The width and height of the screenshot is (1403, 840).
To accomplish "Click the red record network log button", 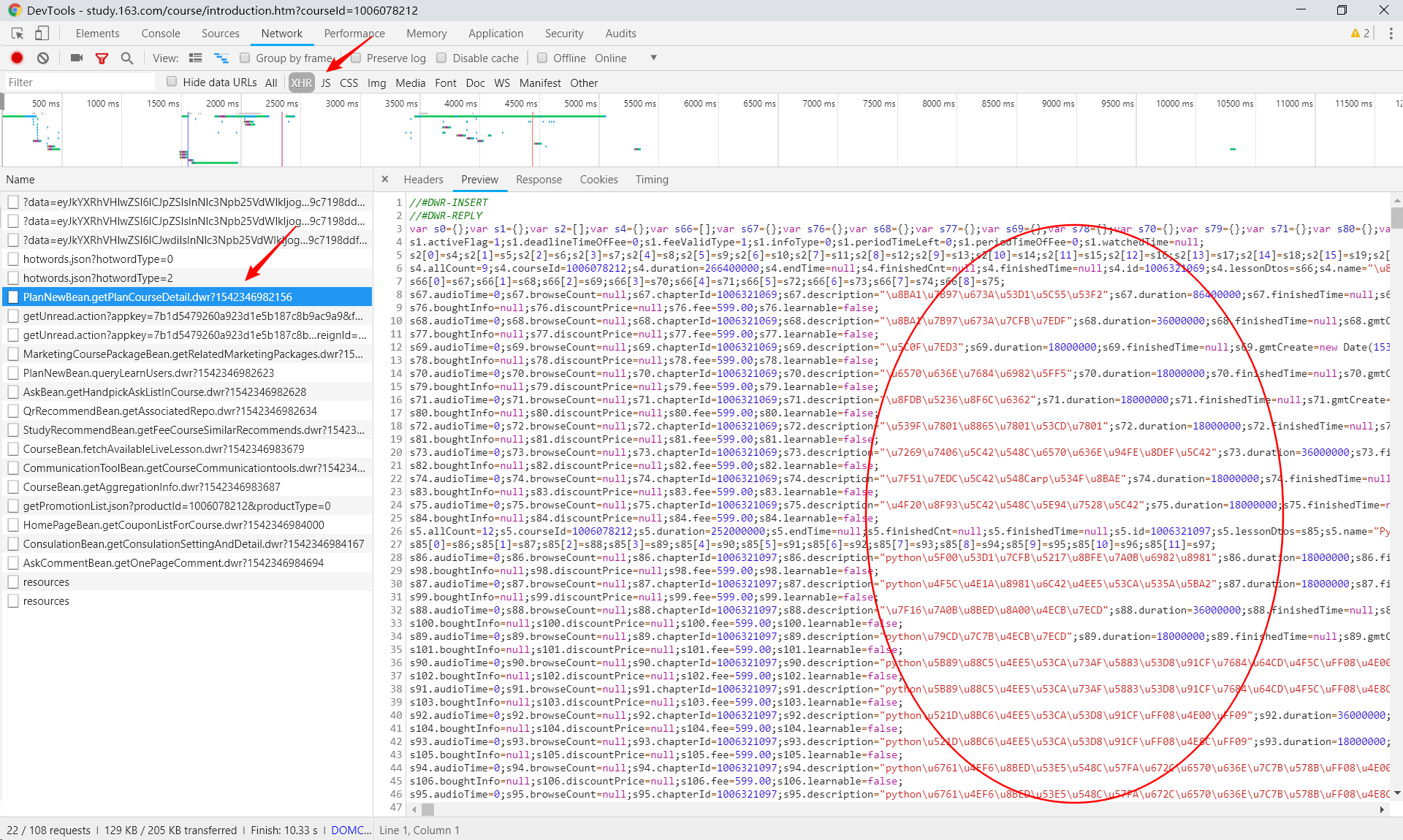I will 17,58.
